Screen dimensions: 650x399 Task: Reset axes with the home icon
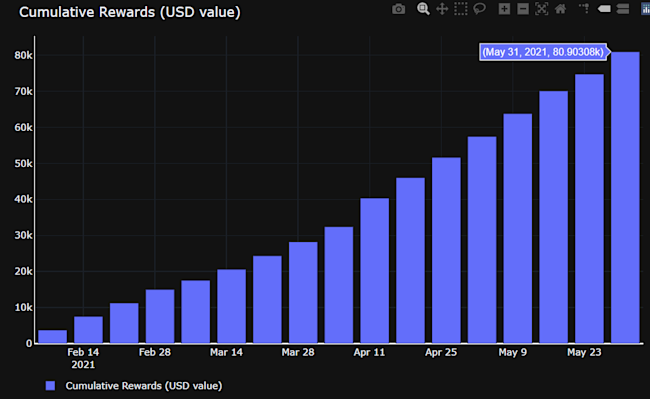[560, 9]
